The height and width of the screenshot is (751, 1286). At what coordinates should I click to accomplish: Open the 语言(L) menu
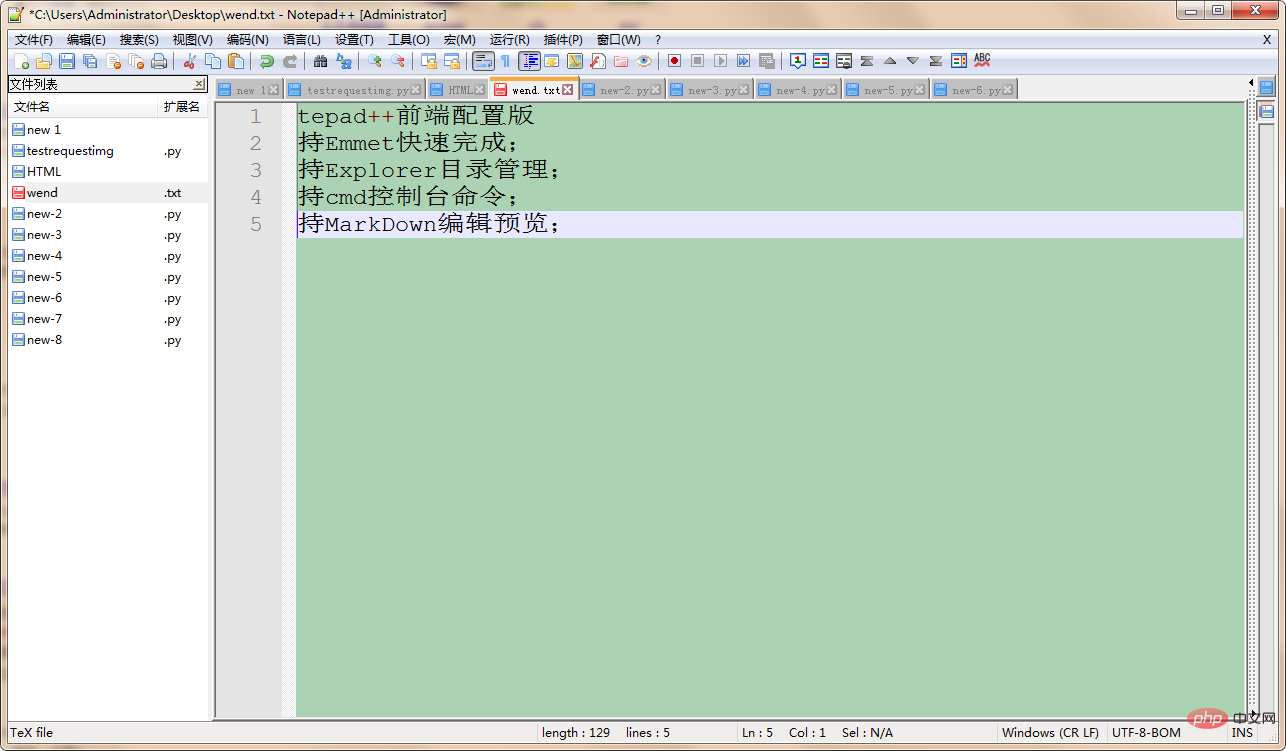(302, 40)
